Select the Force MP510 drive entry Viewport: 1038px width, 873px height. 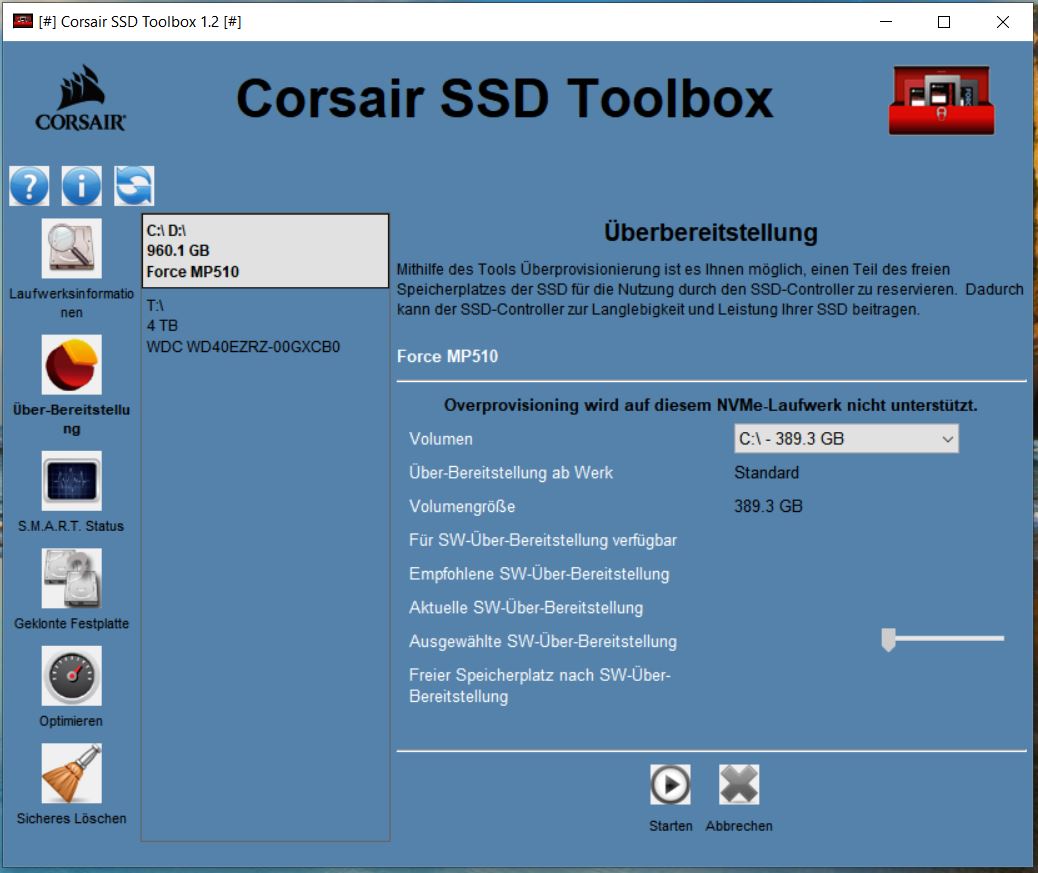tap(265, 251)
